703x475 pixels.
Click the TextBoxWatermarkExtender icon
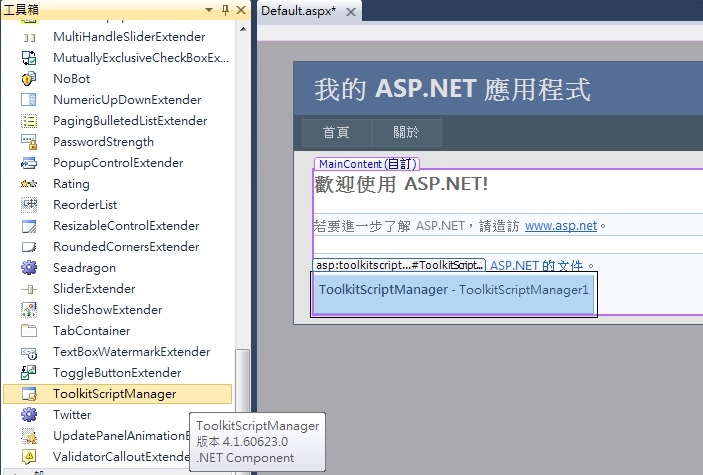[x=29, y=352]
